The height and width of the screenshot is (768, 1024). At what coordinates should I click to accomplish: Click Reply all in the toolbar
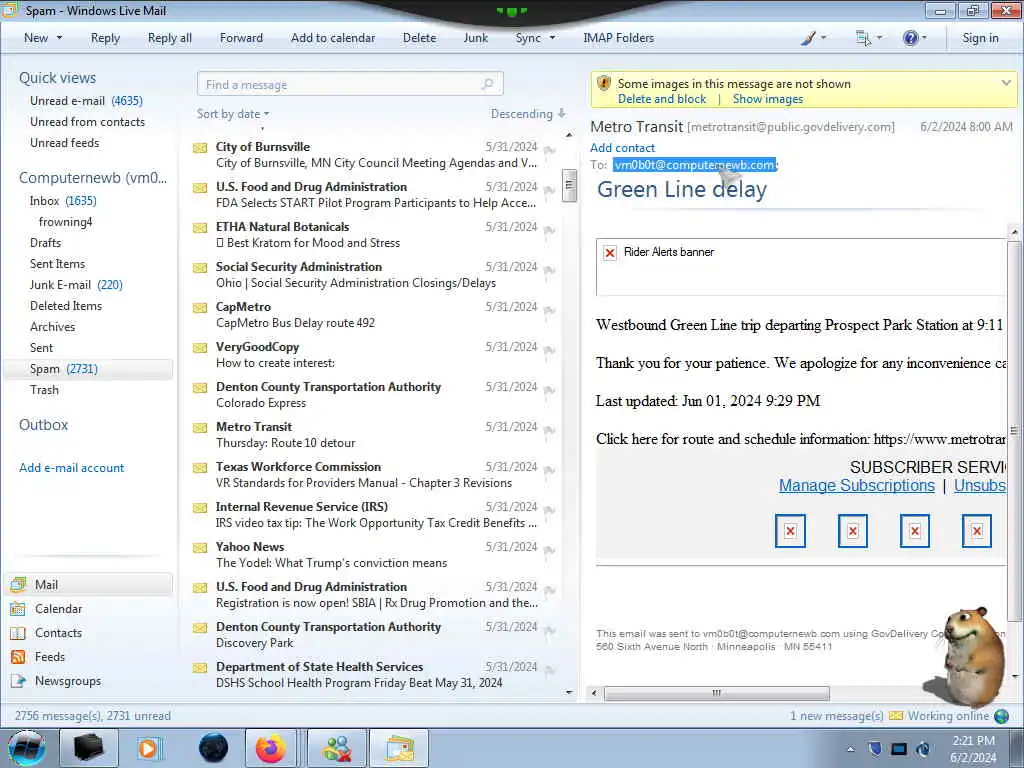click(x=170, y=38)
